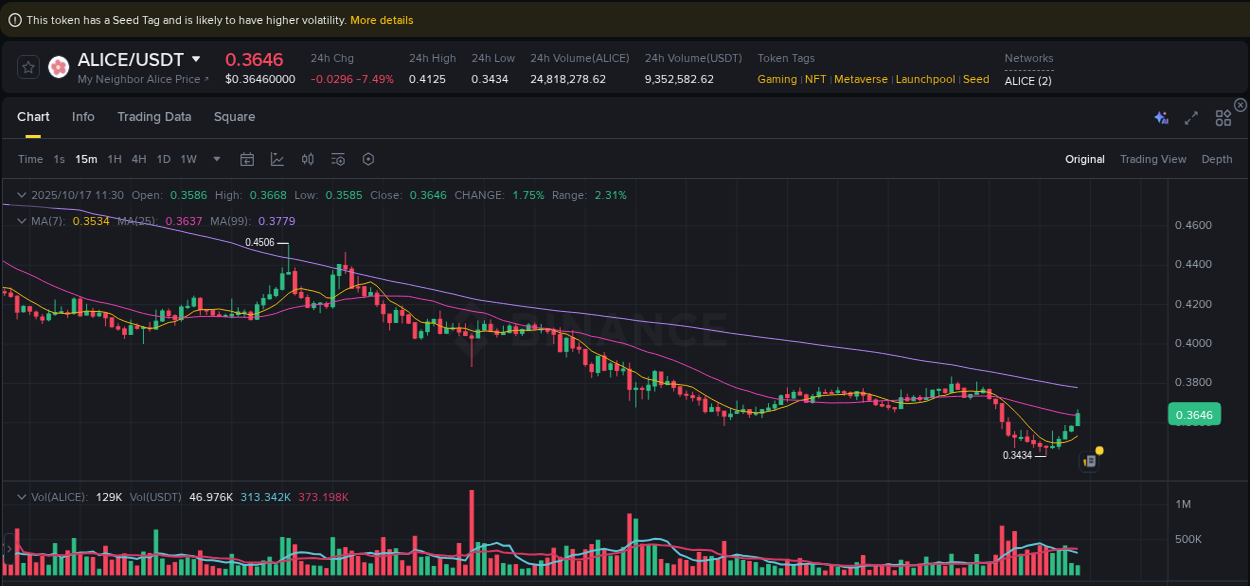Open the time interval picker icon
1250x586 pixels.
coord(247,159)
